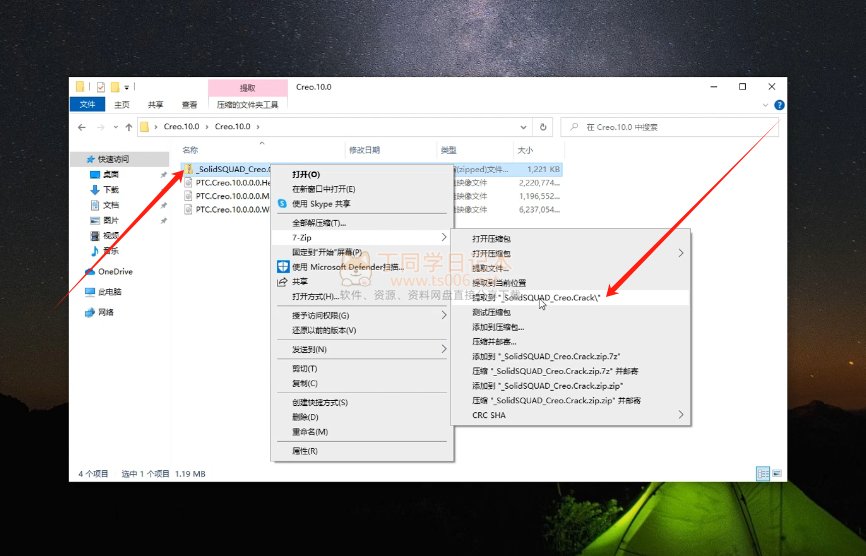
Task: Open the 查看 ribbon tab
Action: (x=189, y=104)
